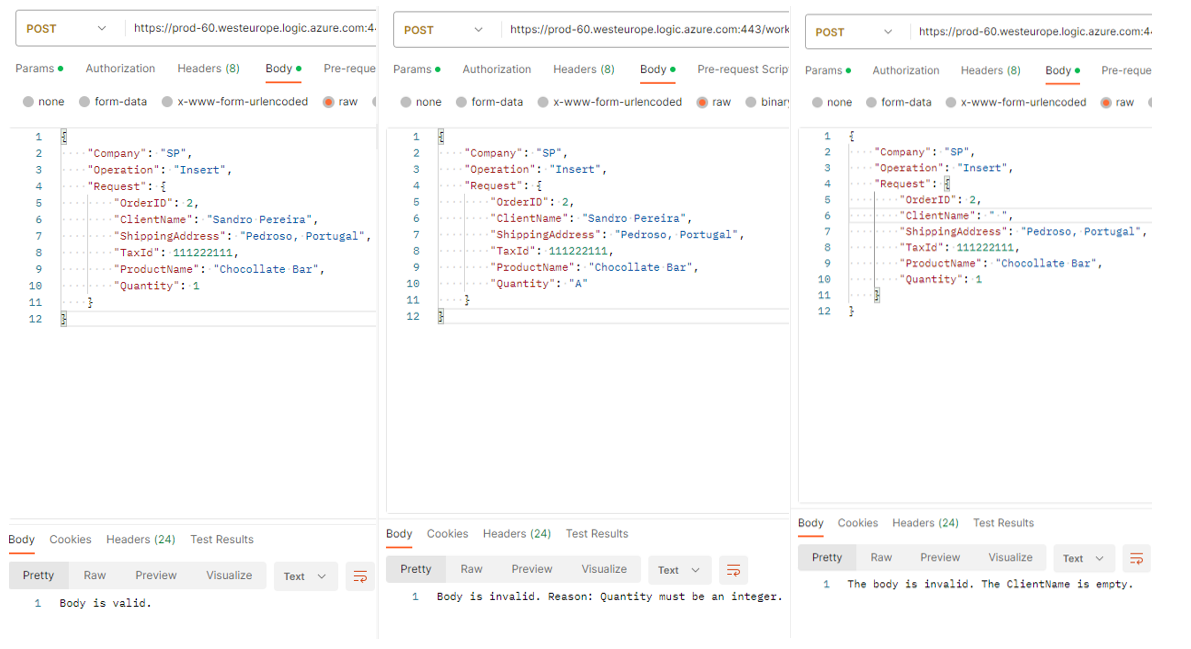Click Raw view in the middle response

click(471, 569)
